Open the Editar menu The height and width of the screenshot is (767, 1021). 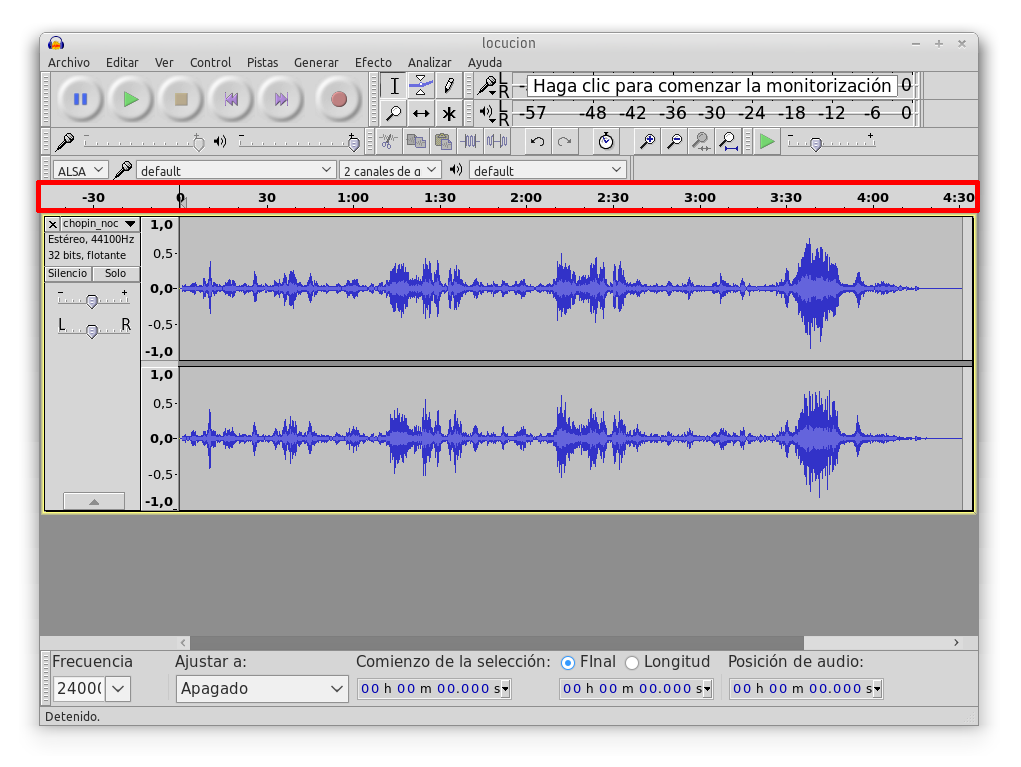[122, 63]
